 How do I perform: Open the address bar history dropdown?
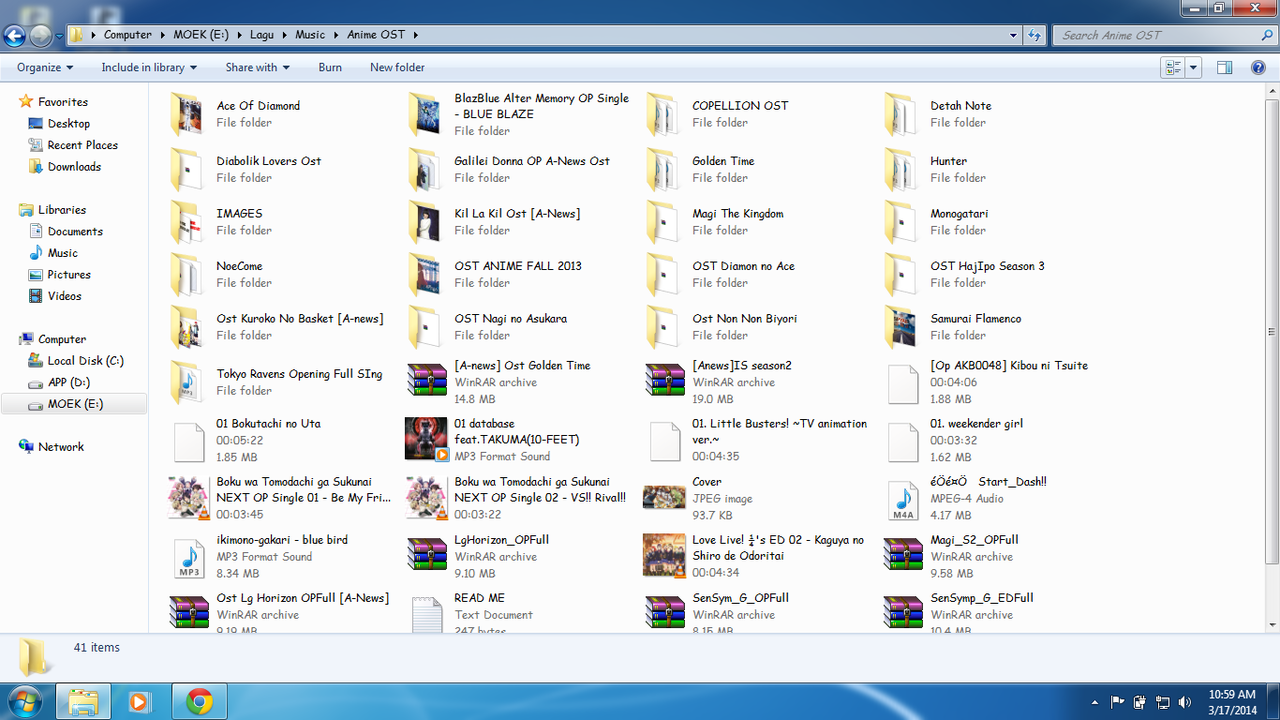point(1013,35)
